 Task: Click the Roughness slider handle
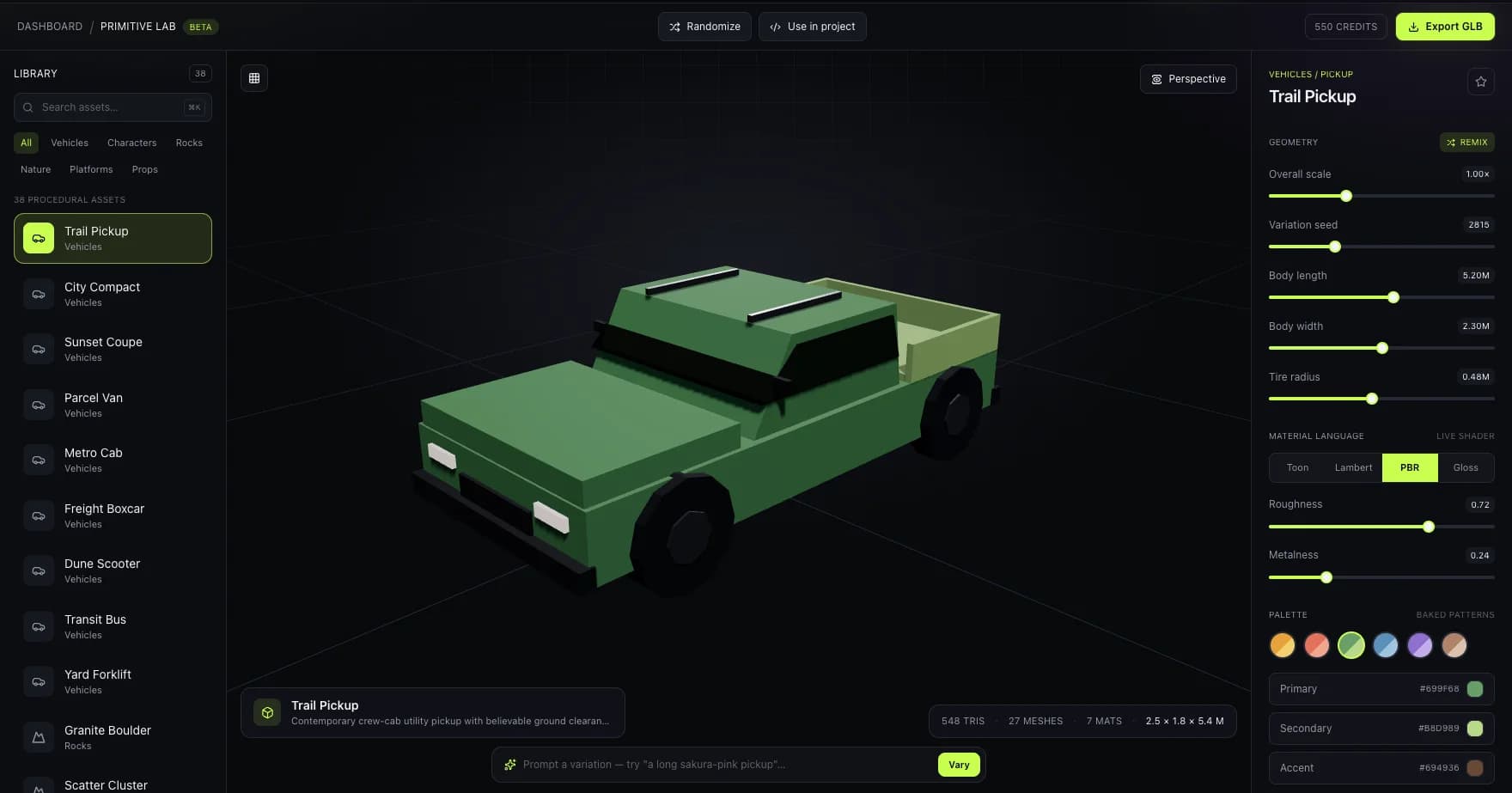pyautogui.click(x=1429, y=527)
